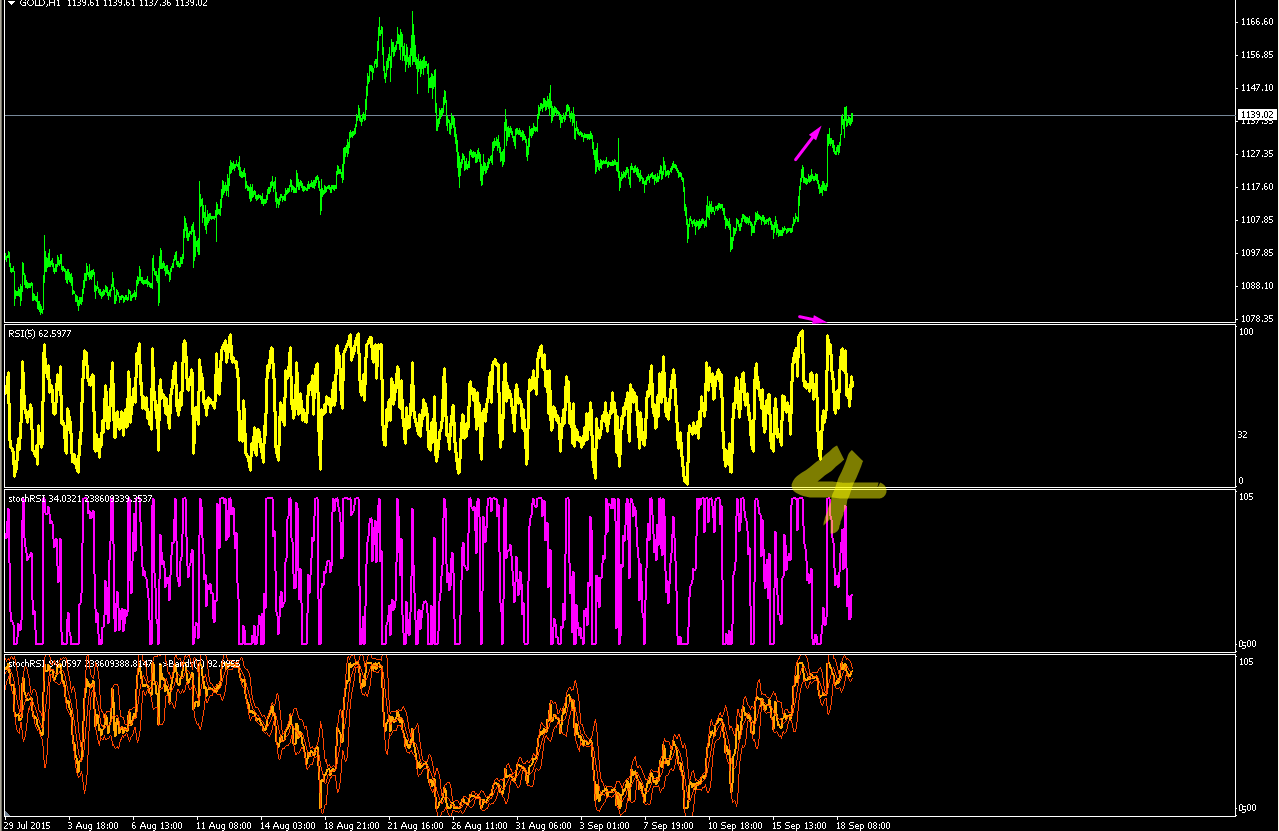Click the 1156.85 price scale label

pyautogui.click(x=1256, y=55)
